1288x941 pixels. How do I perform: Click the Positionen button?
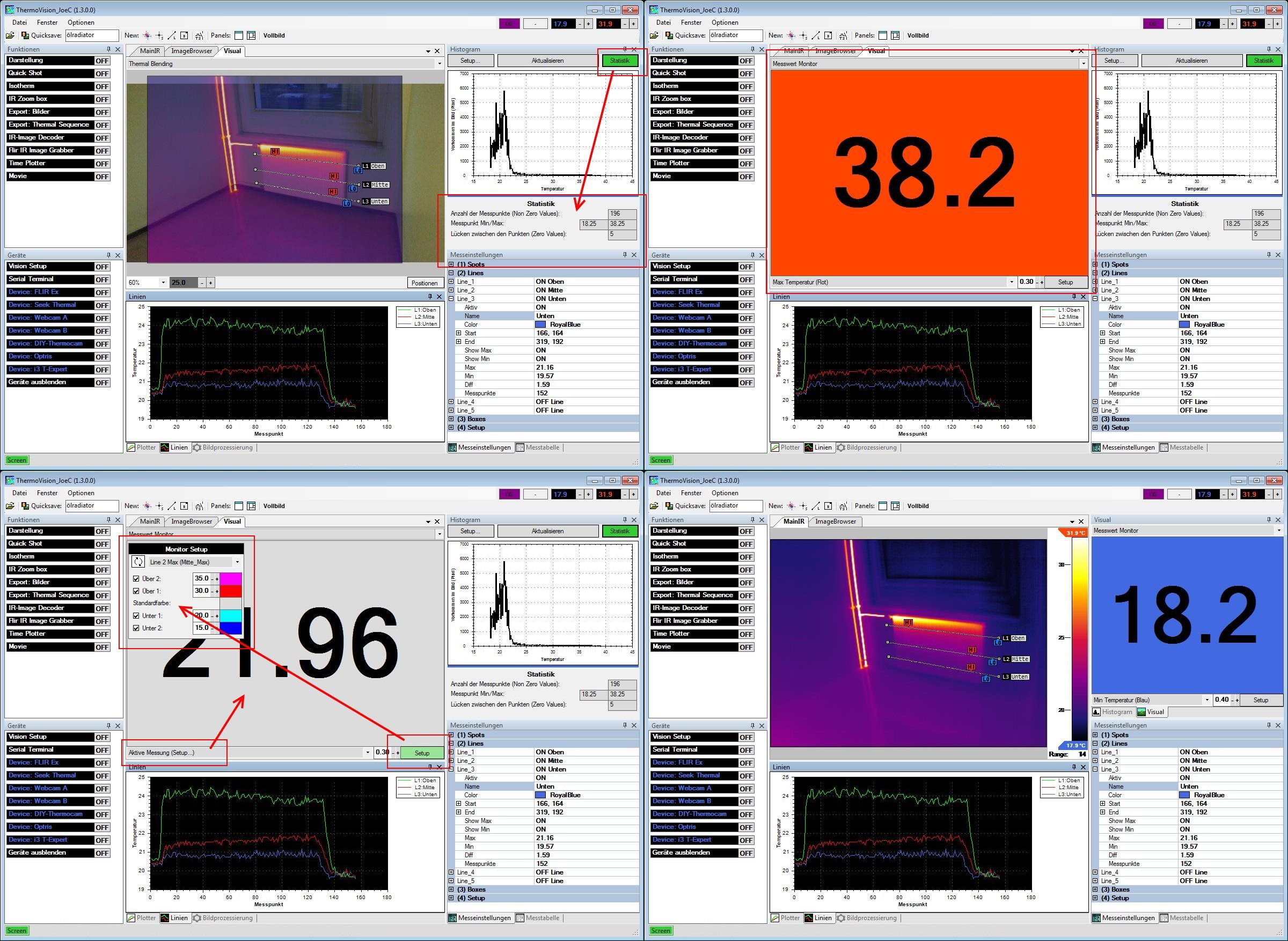[425, 283]
